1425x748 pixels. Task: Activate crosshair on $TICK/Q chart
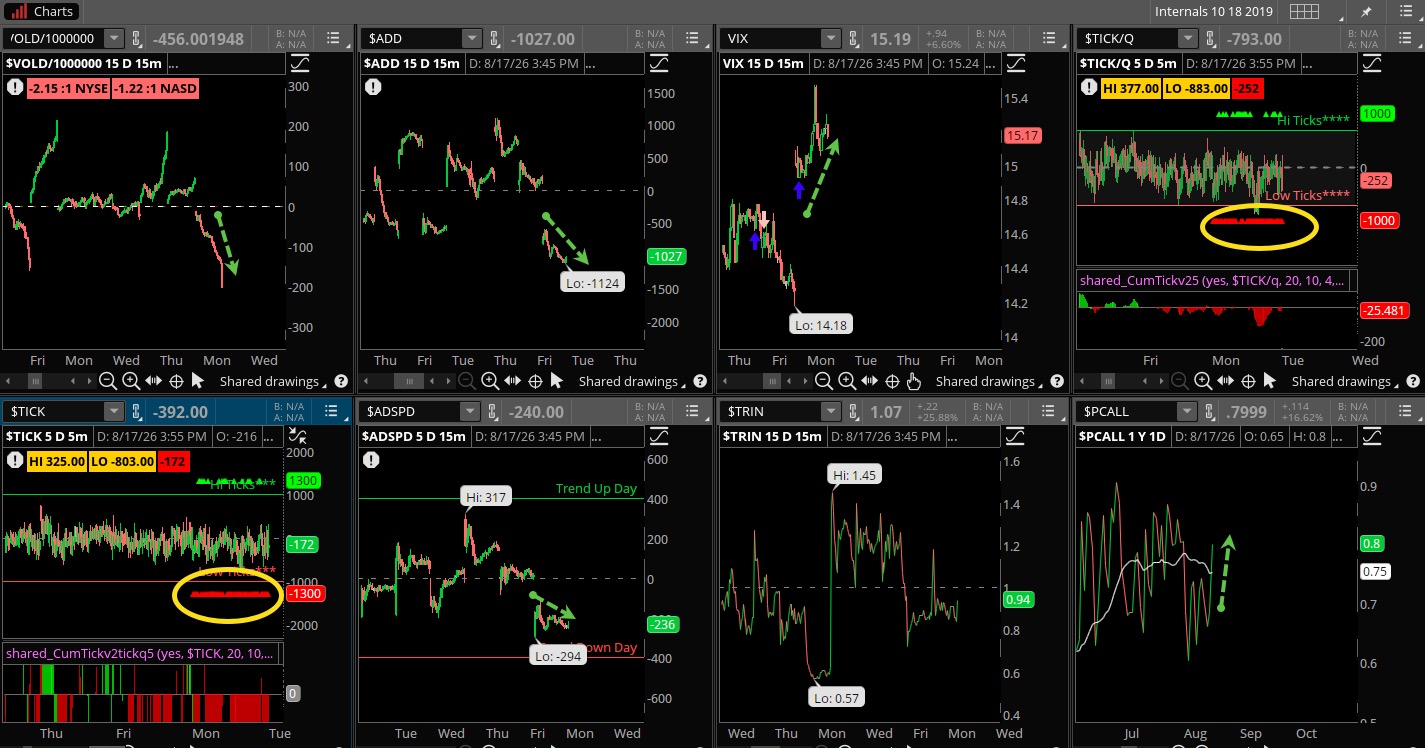(1248, 381)
